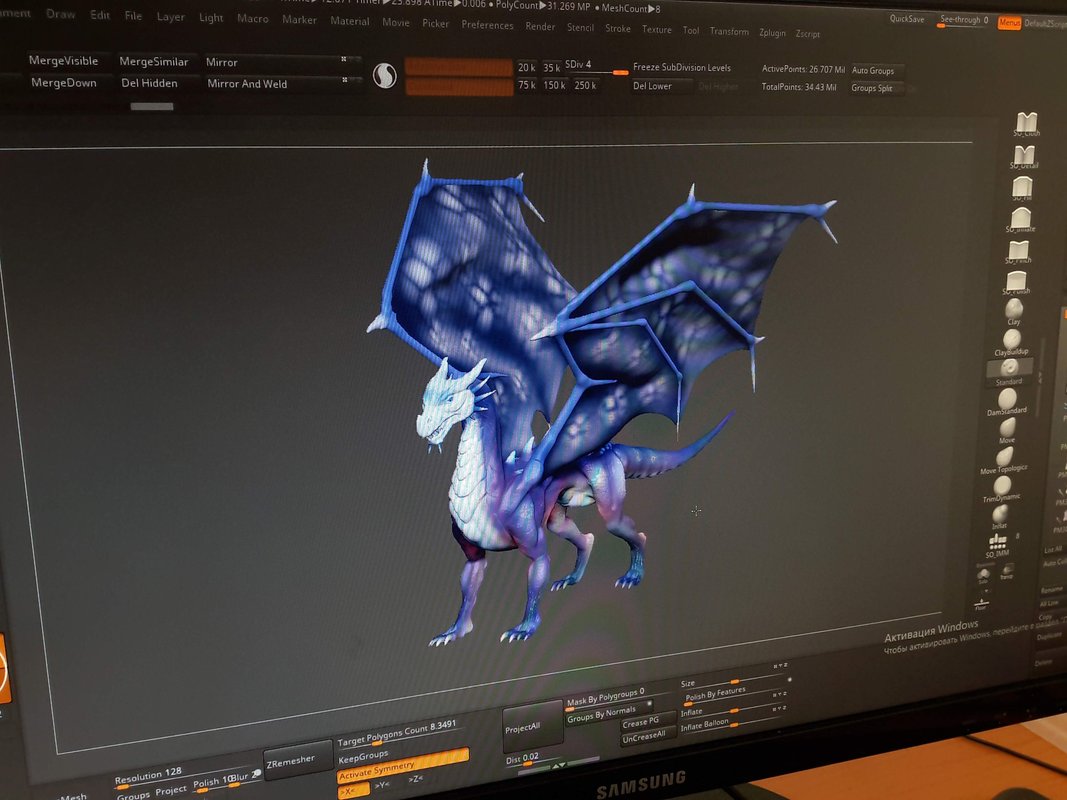1067x800 pixels.
Task: Select the SO_Cloth brush icon
Action: [1026, 124]
